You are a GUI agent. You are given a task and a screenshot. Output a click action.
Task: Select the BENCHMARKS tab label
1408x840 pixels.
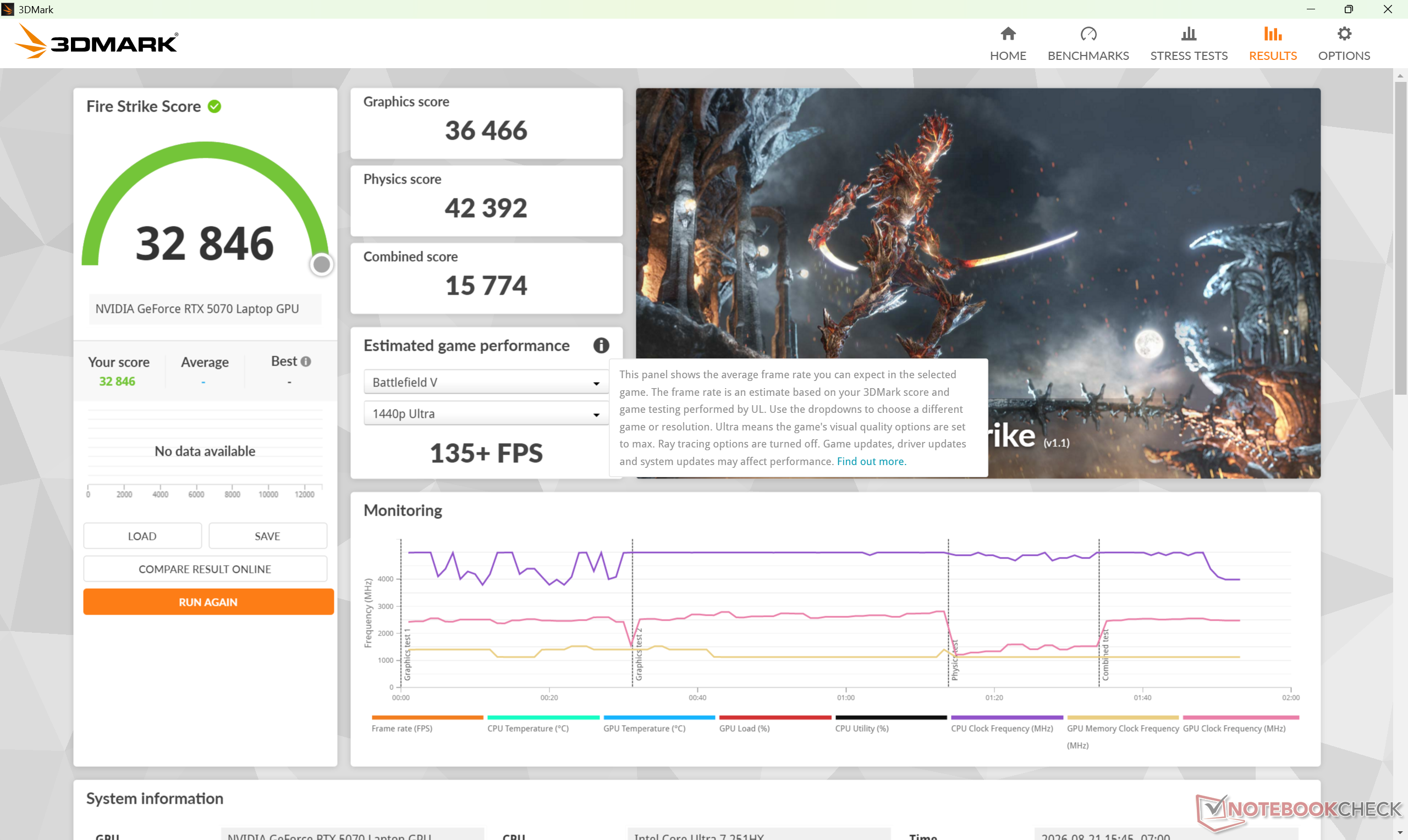tap(1088, 56)
